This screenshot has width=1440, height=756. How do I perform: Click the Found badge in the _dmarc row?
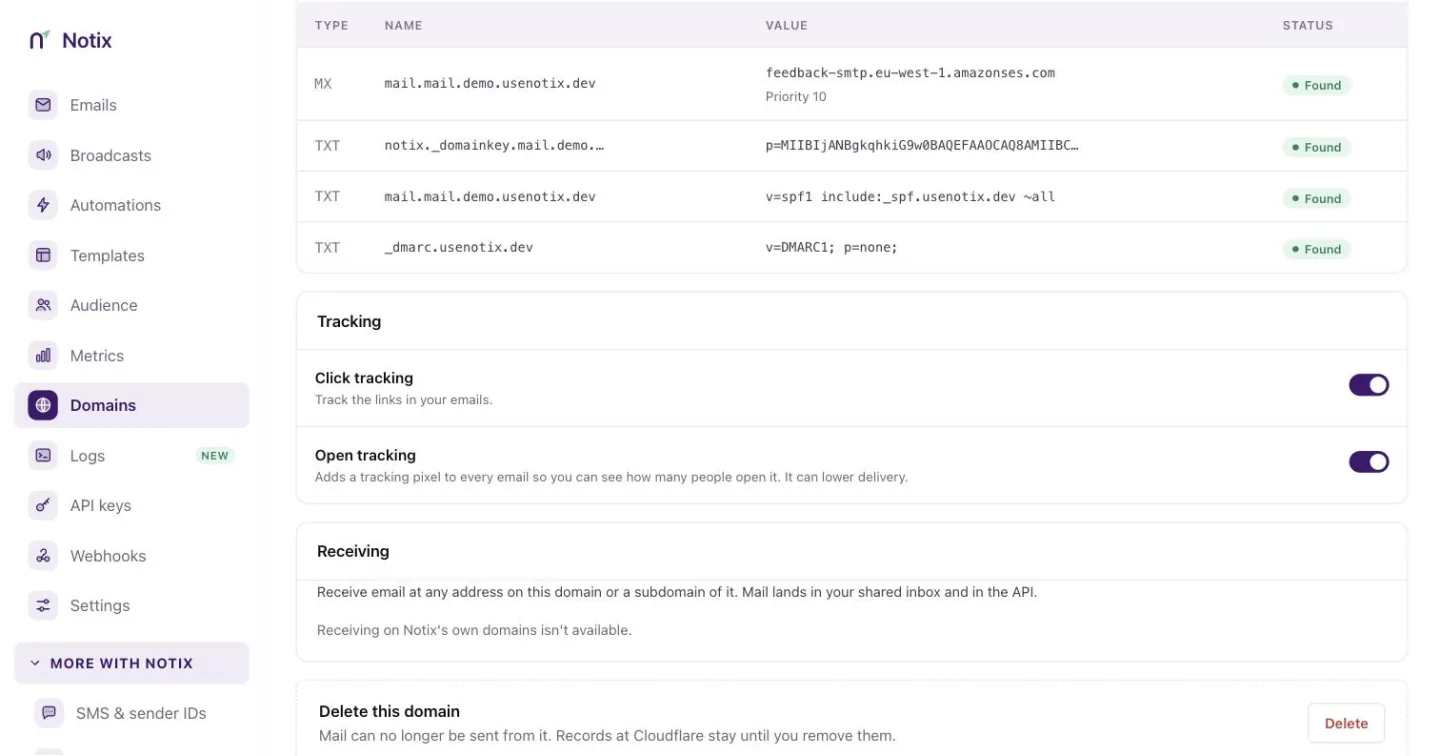pos(1316,249)
